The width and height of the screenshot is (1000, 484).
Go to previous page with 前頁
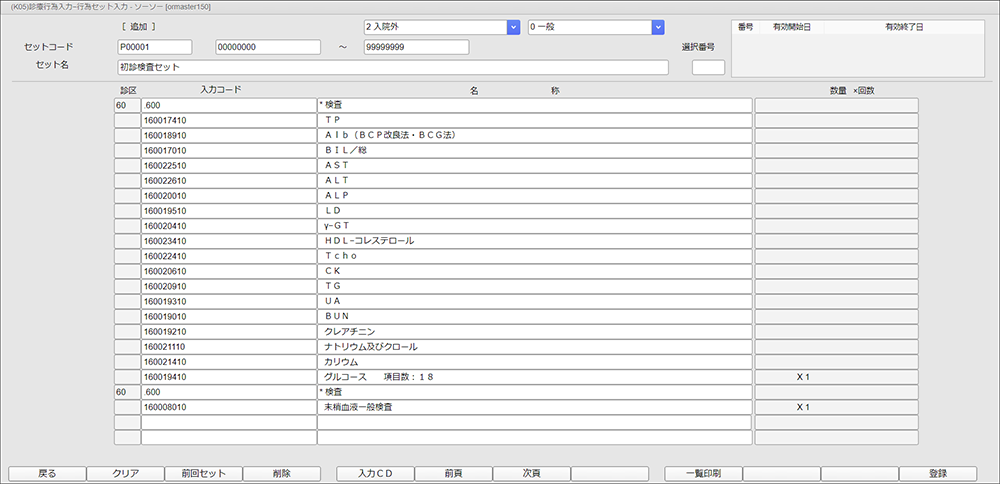[453, 473]
